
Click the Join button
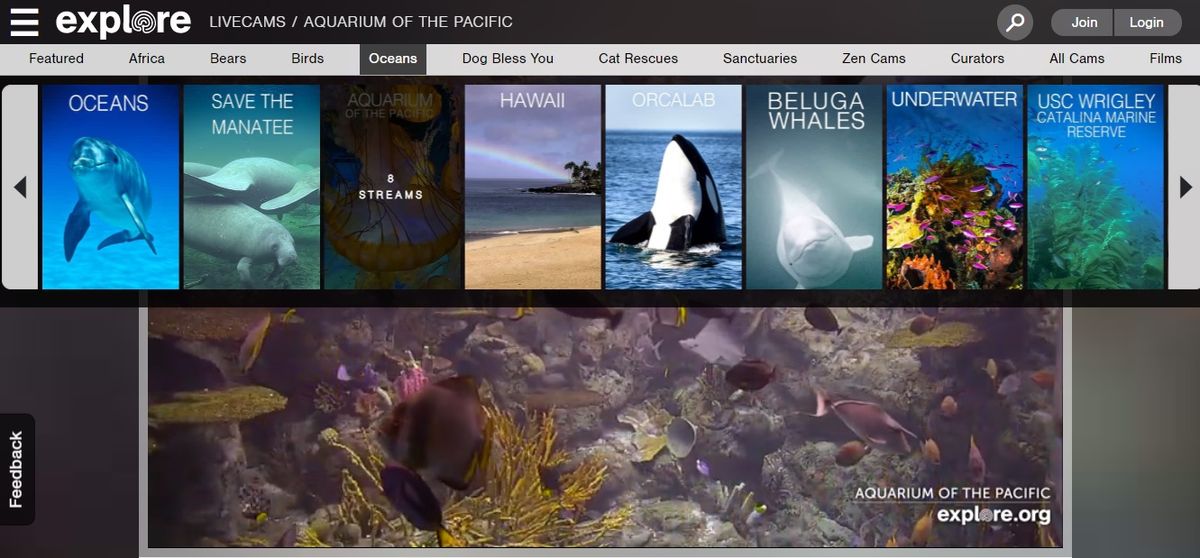[x=1084, y=22]
